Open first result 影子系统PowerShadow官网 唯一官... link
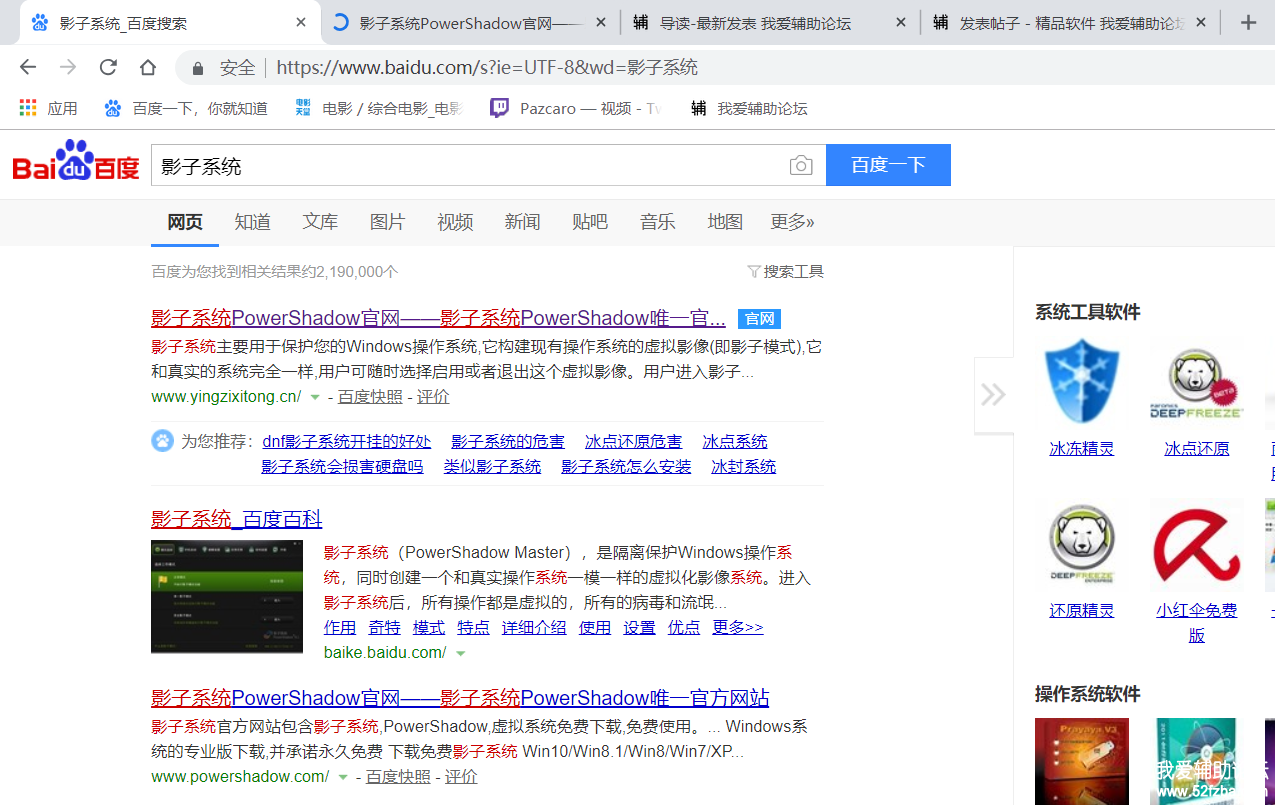The width and height of the screenshot is (1275, 805). [438, 318]
